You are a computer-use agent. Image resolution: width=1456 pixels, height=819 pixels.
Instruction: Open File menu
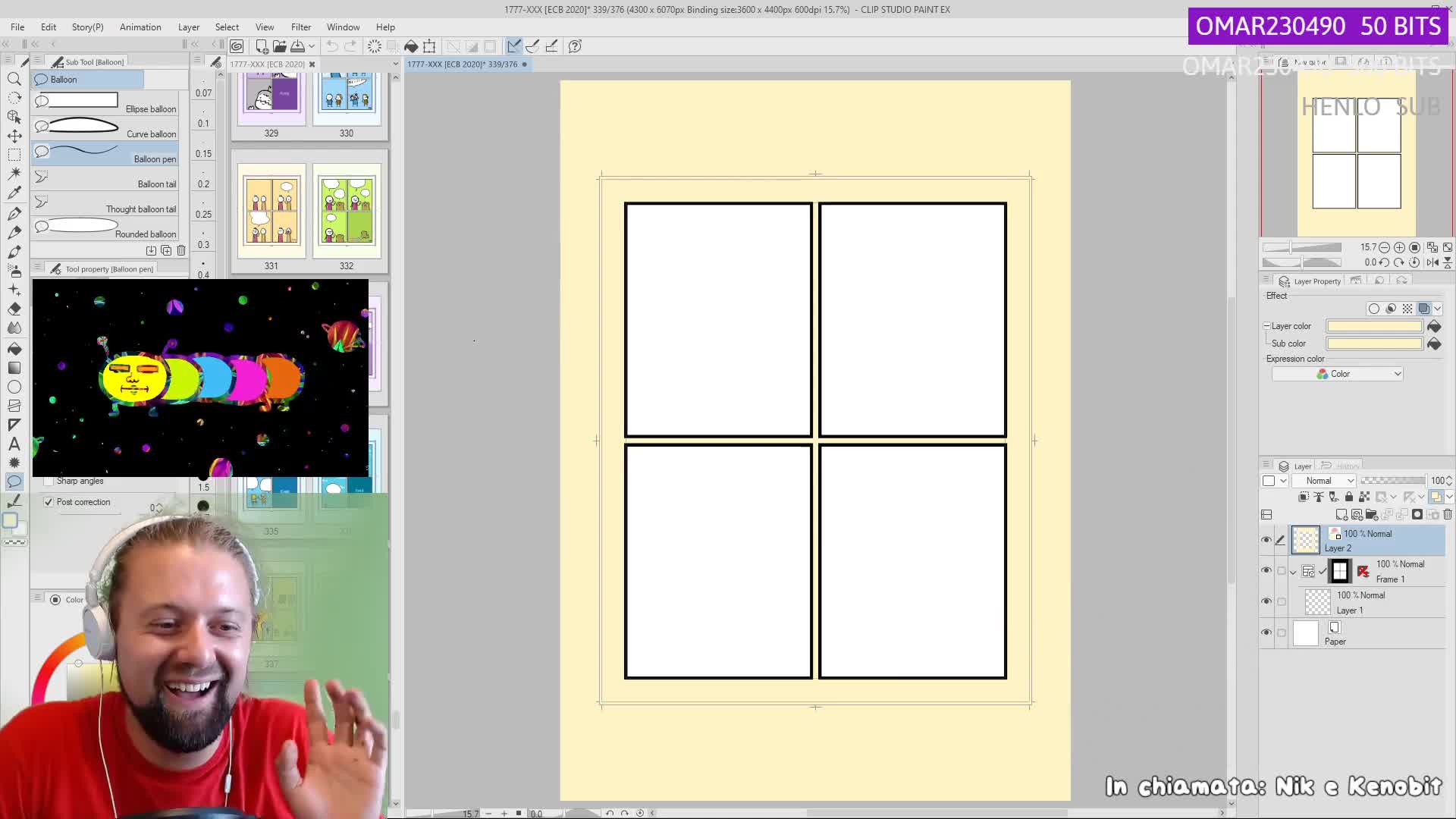pyautogui.click(x=17, y=27)
